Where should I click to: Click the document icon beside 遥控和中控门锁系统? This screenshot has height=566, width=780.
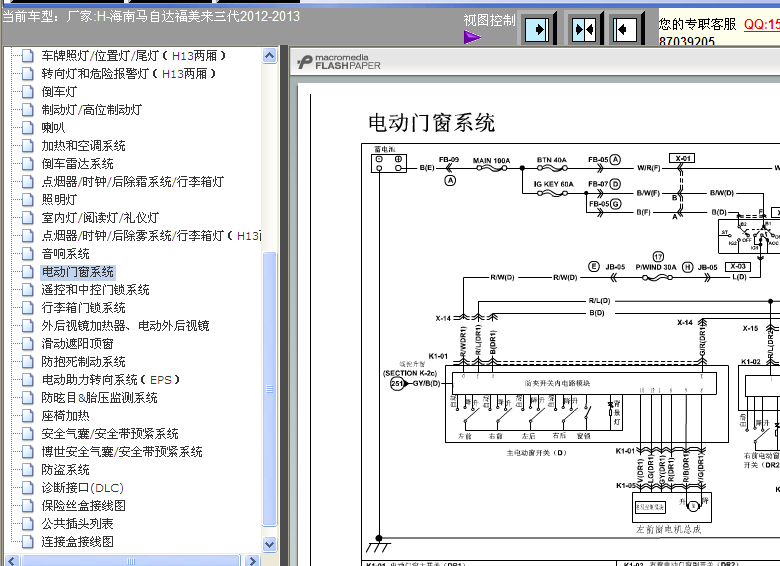28,289
